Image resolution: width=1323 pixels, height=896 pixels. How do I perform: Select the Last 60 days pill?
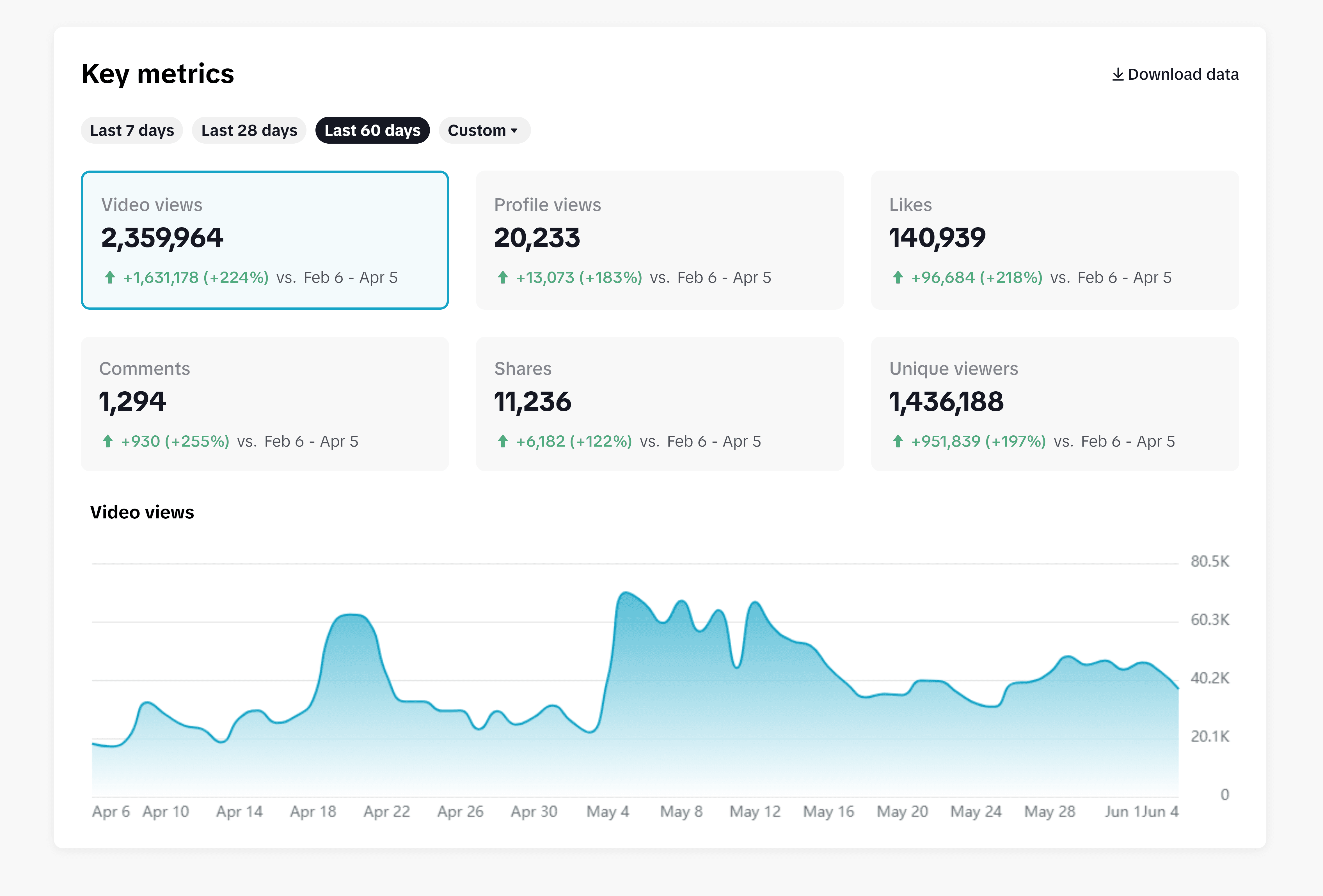coord(372,130)
